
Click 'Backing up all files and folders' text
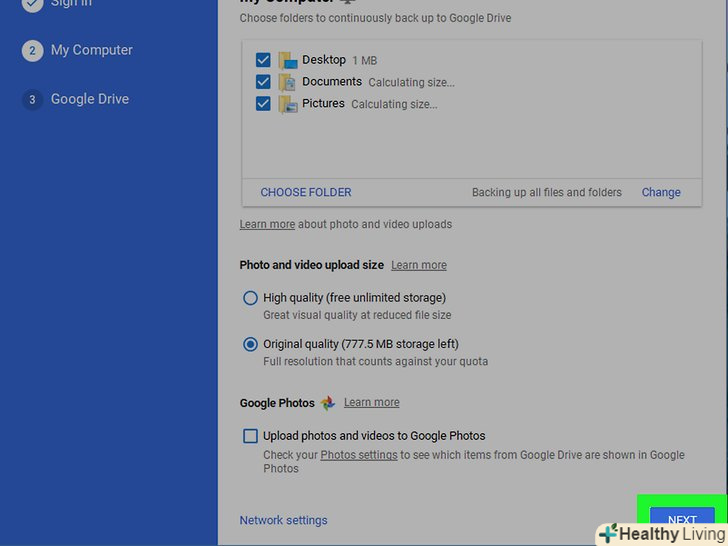point(546,192)
